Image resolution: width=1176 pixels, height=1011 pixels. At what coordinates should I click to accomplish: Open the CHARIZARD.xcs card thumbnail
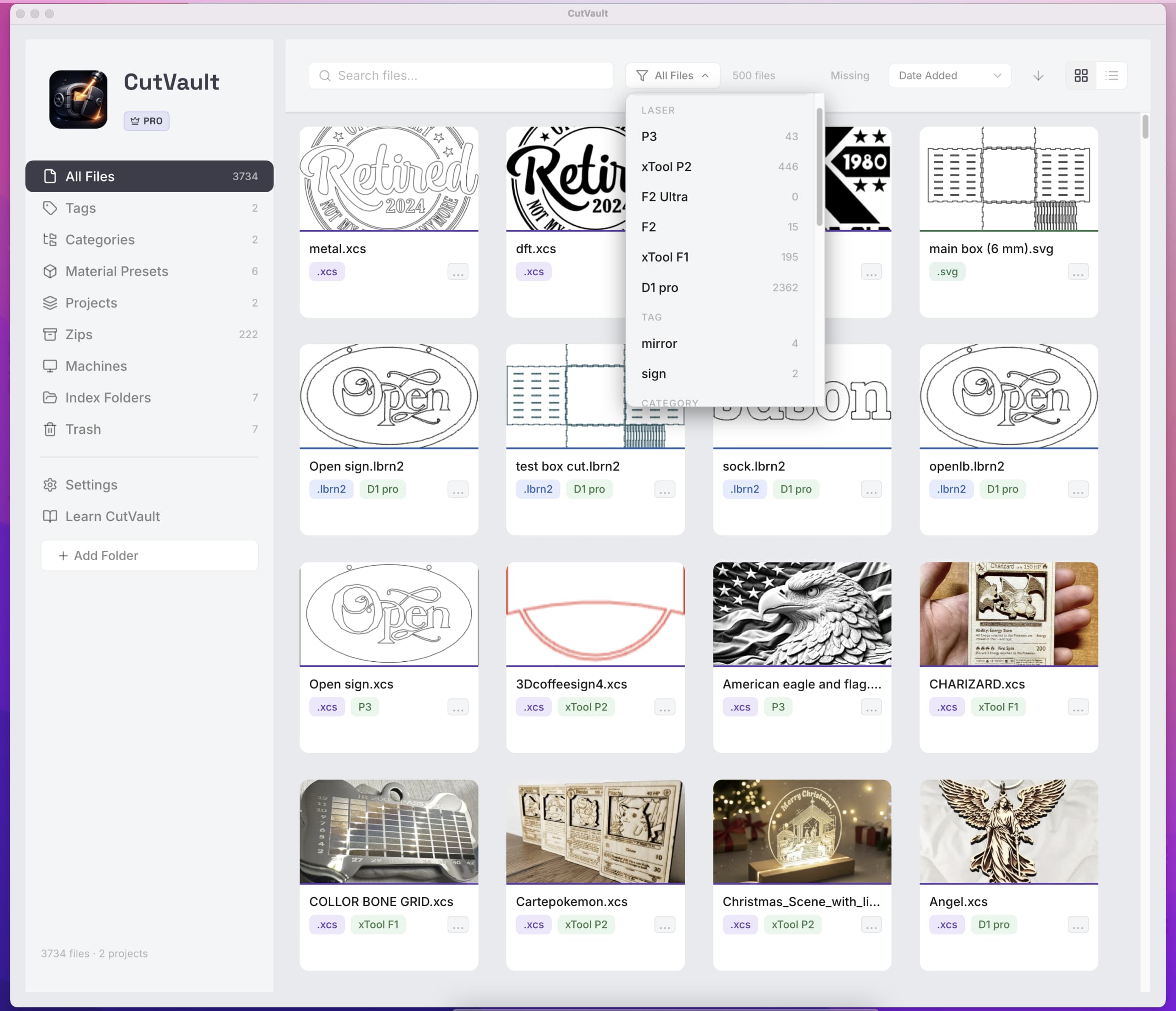1009,613
